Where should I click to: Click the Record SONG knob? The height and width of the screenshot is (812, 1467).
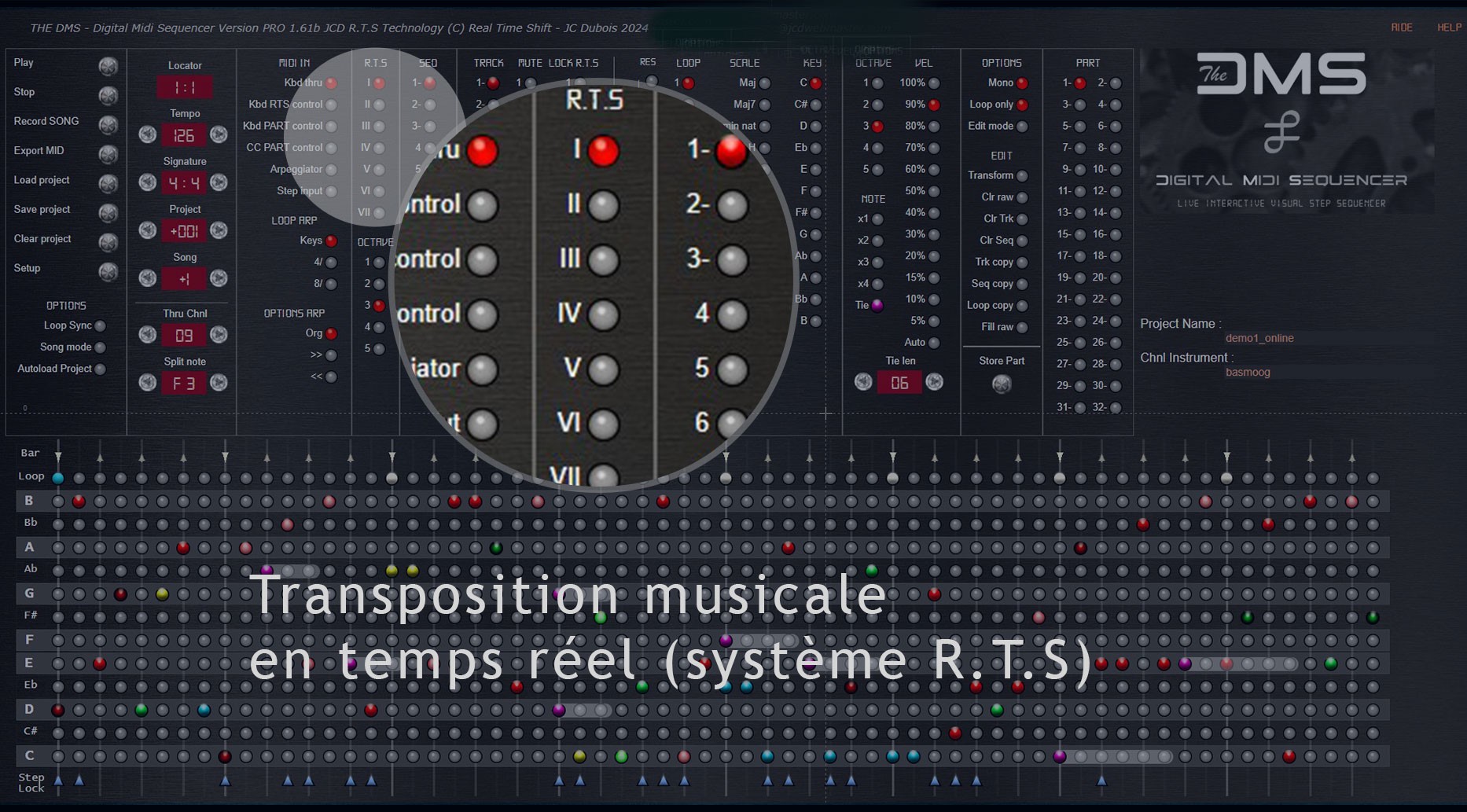pos(108,125)
